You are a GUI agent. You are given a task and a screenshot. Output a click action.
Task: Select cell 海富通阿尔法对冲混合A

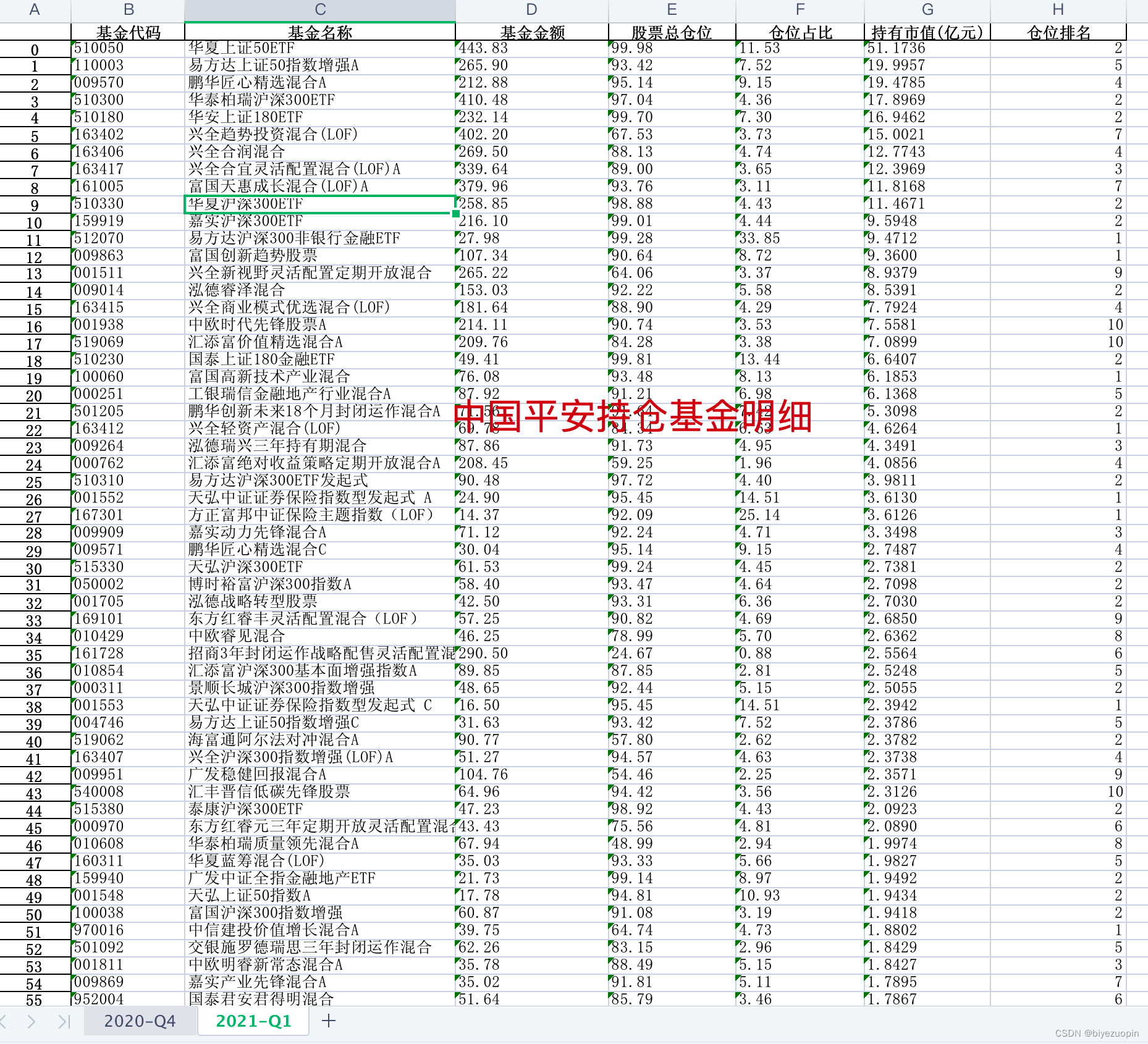click(320, 740)
